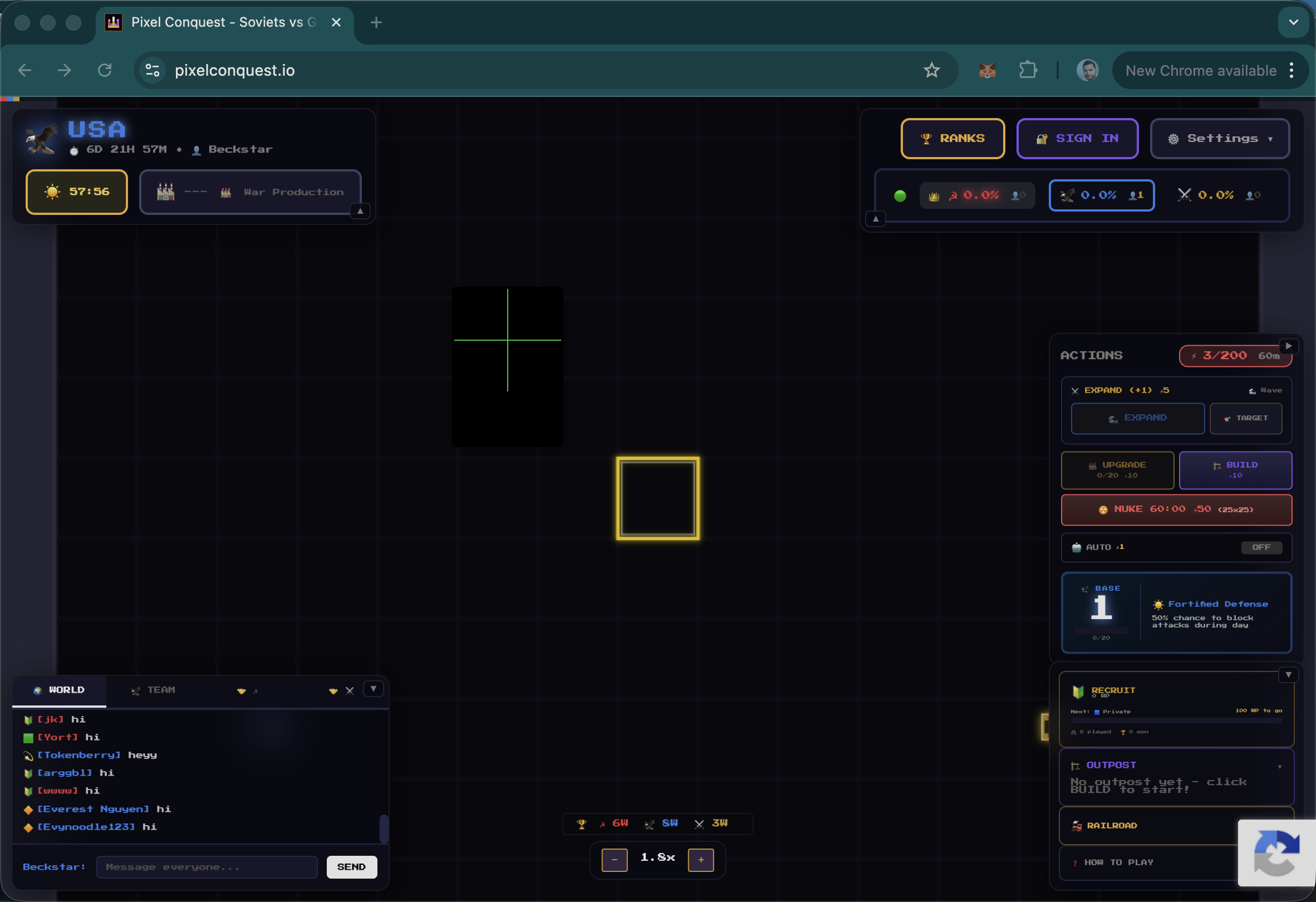Switch to the WORLD chat tab
The height and width of the screenshot is (902, 1316).
[59, 690]
